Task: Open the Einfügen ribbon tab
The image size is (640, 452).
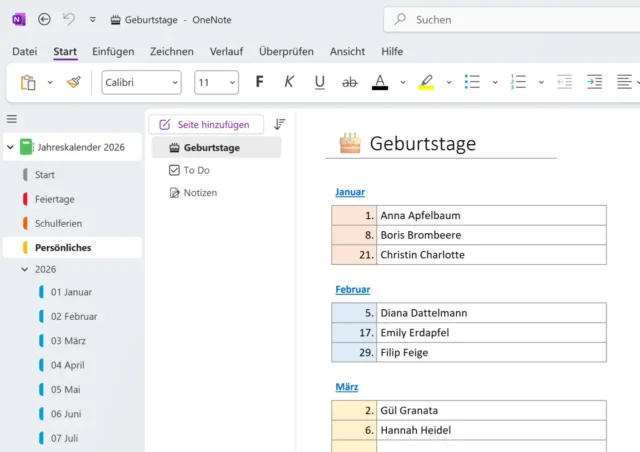Action: 113,51
